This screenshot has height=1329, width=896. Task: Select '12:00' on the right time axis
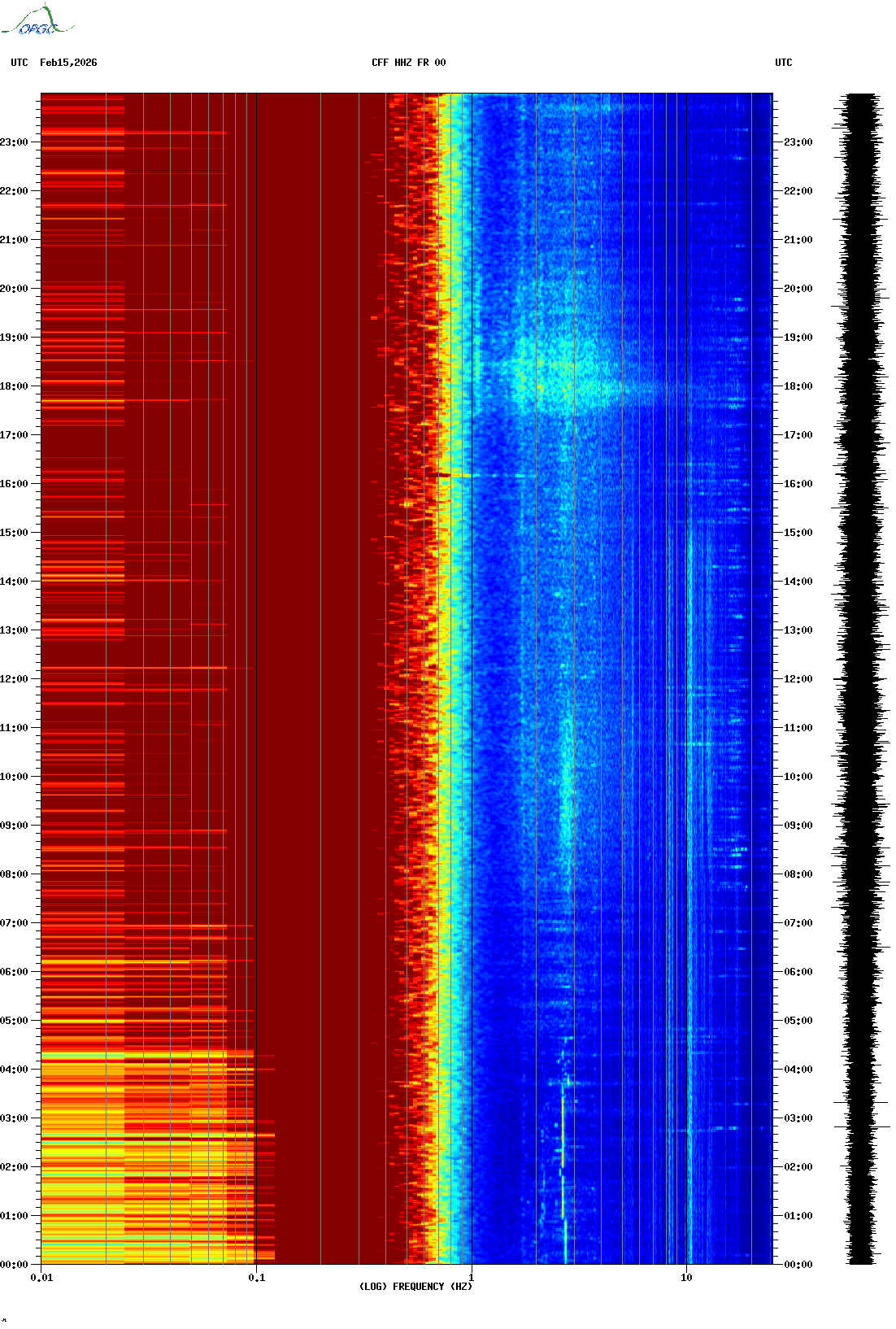798,679
